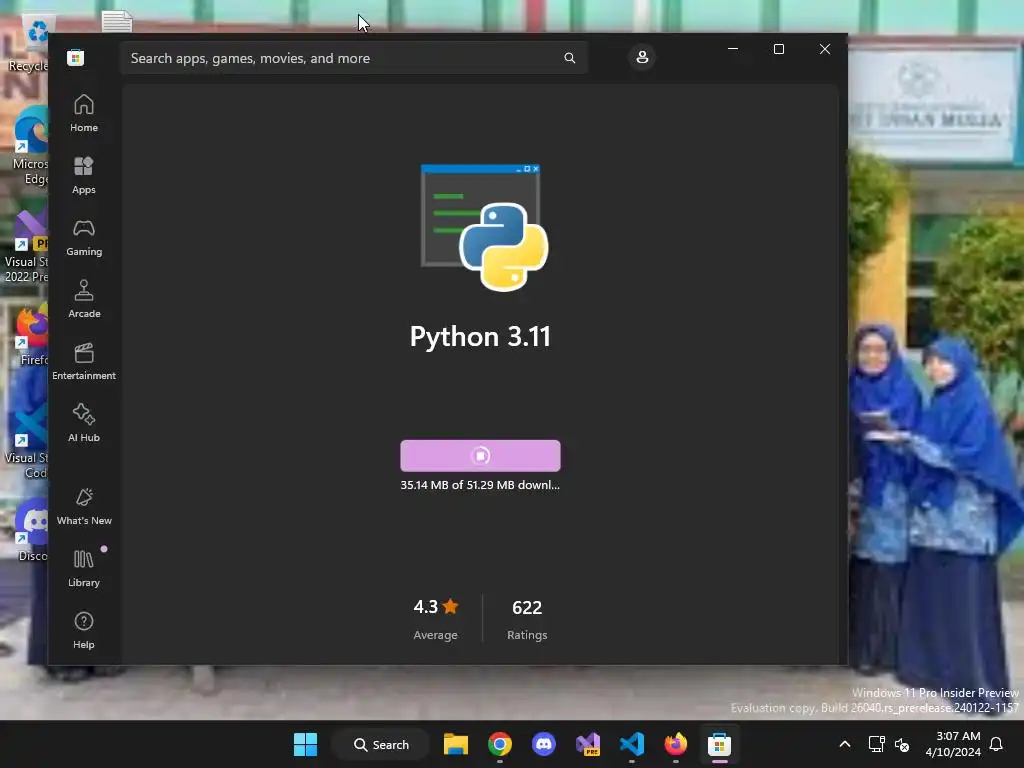The image size is (1024, 768).
Task: Click the muted volume tray icon
Action: coord(902,744)
